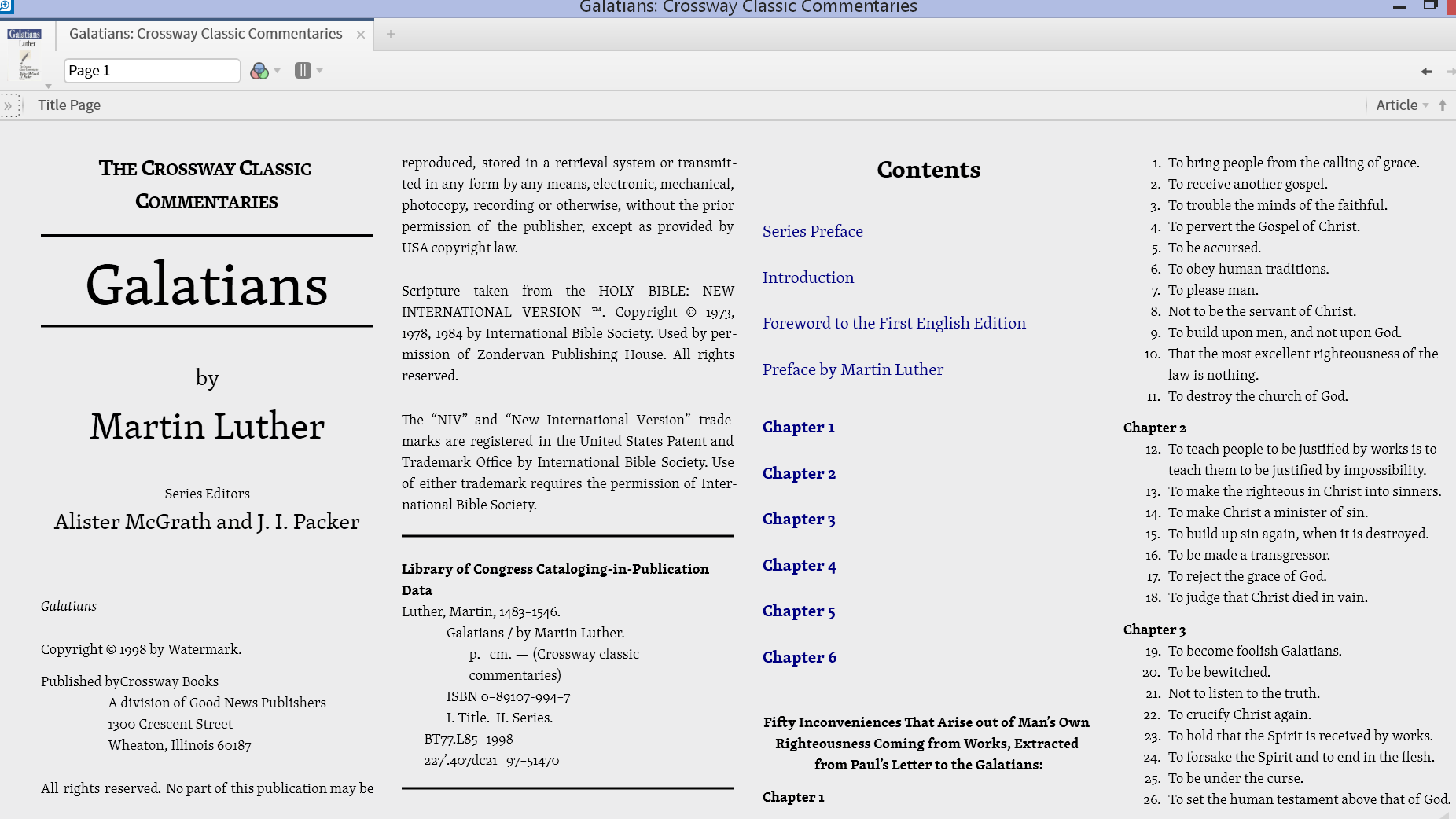Click 'To pervert the Gospel of Christ.'

pos(1263,226)
